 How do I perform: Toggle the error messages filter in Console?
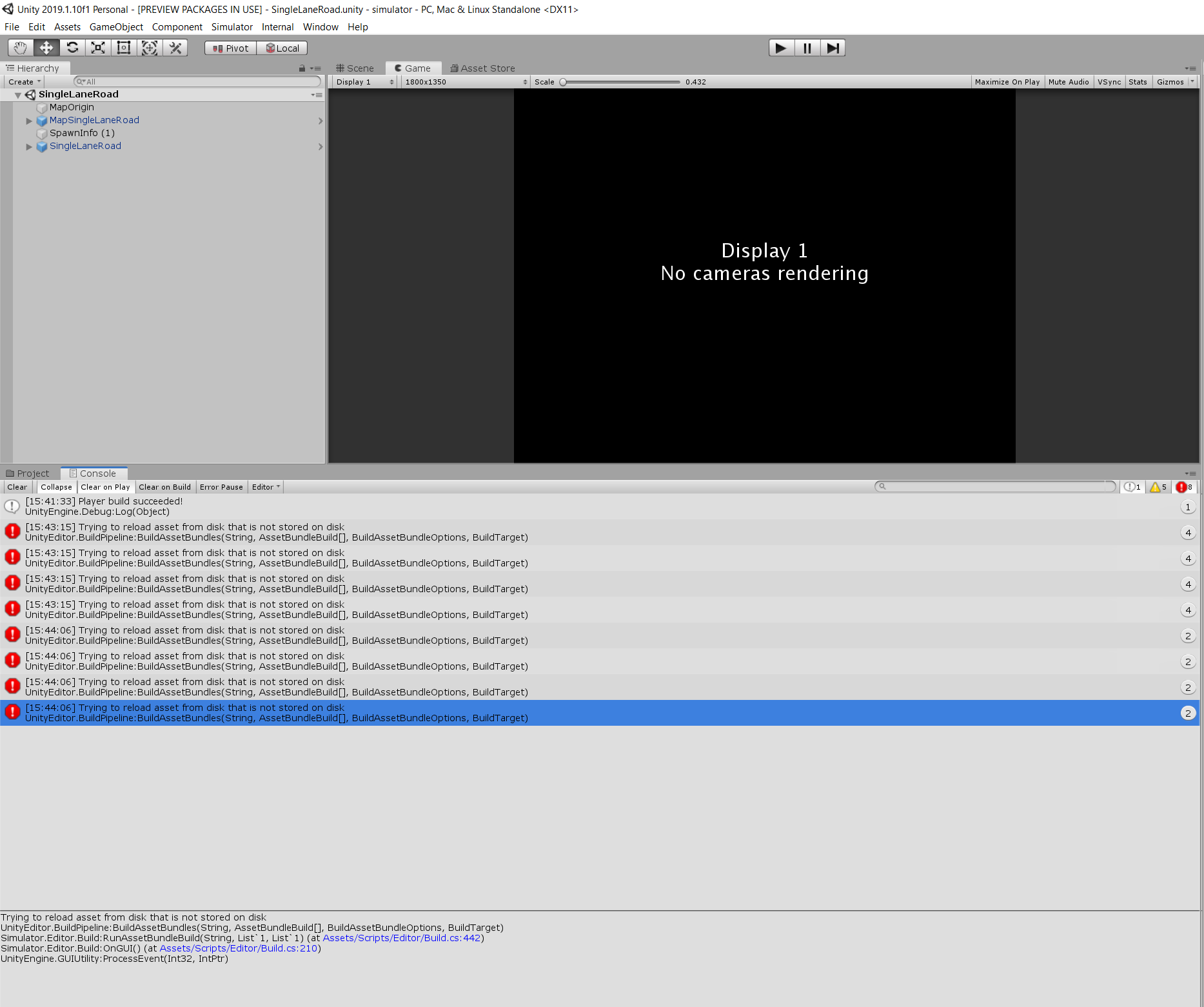(1184, 487)
